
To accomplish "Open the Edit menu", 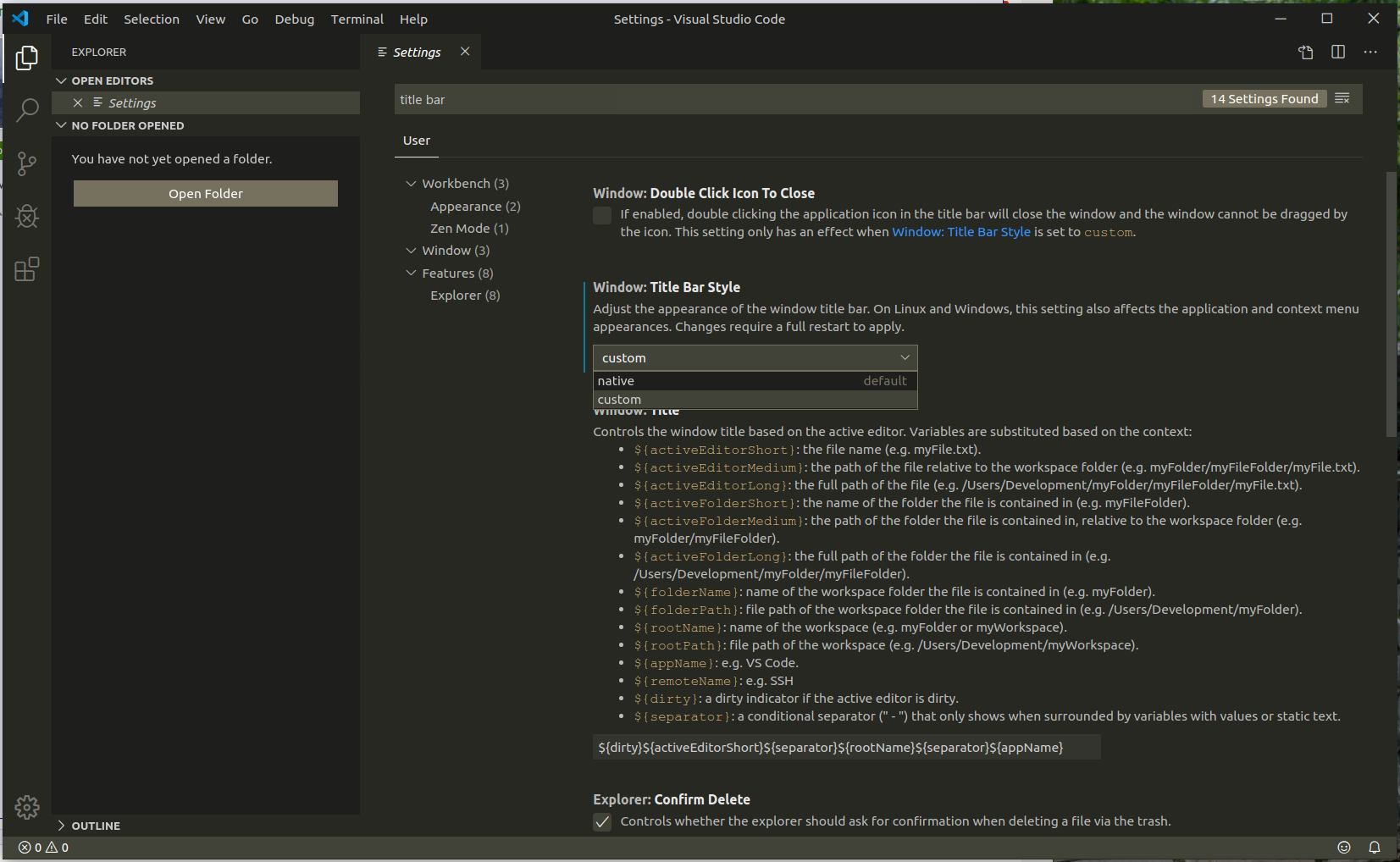I will [x=96, y=19].
